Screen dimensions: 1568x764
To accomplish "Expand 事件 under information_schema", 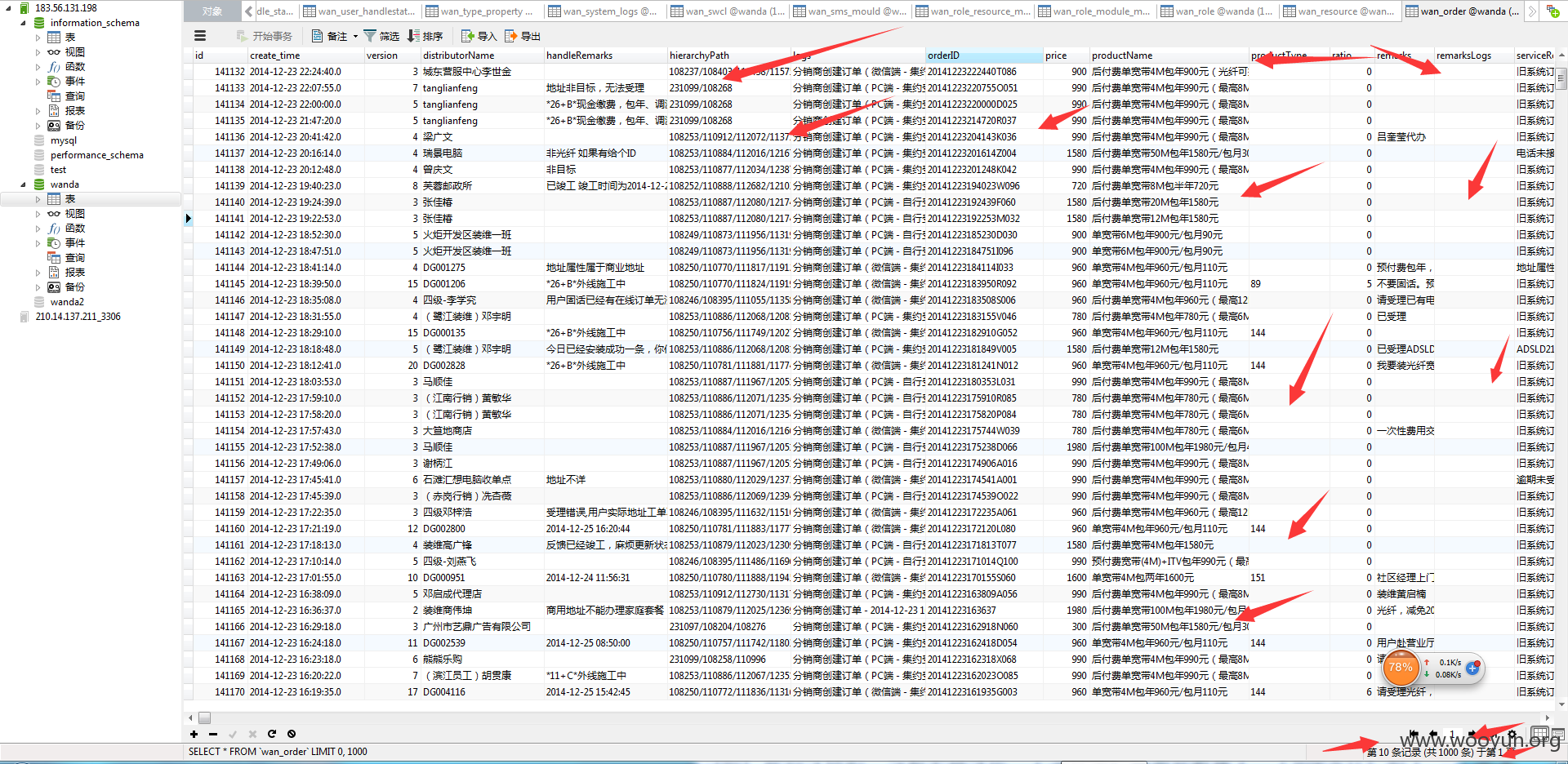I will pyautogui.click(x=38, y=82).
